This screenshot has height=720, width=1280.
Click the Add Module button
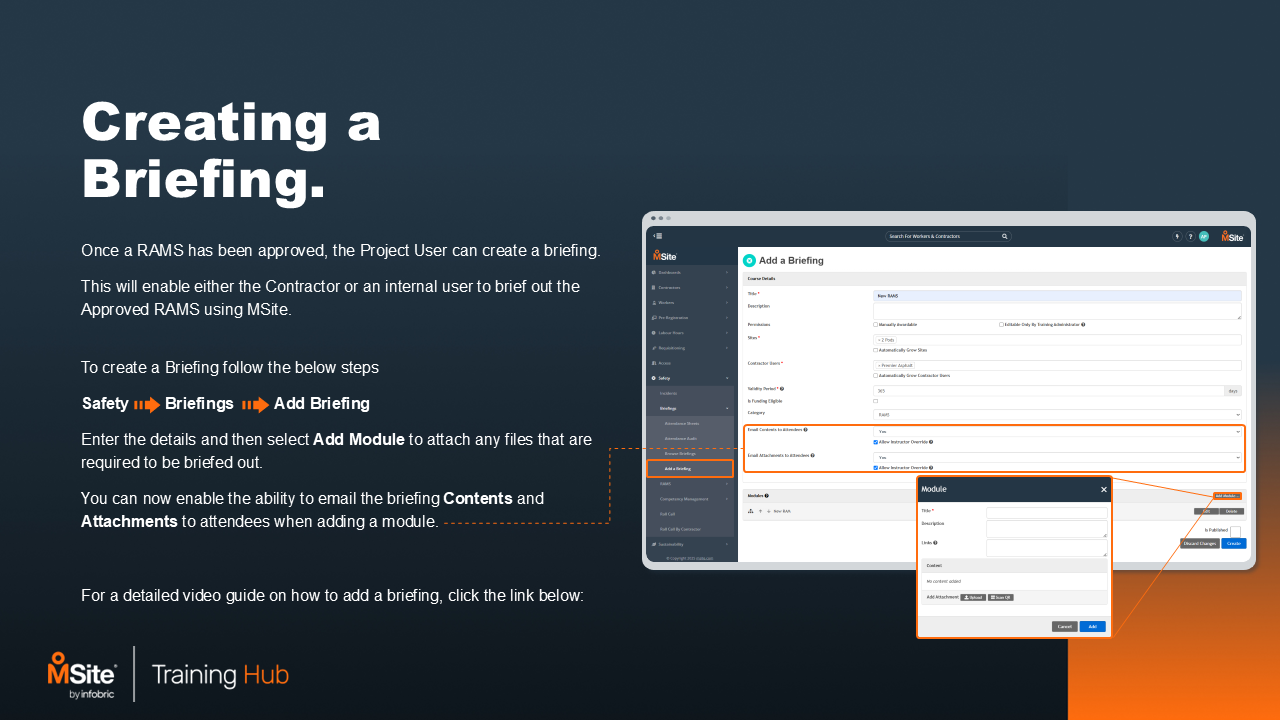pyautogui.click(x=1226, y=496)
